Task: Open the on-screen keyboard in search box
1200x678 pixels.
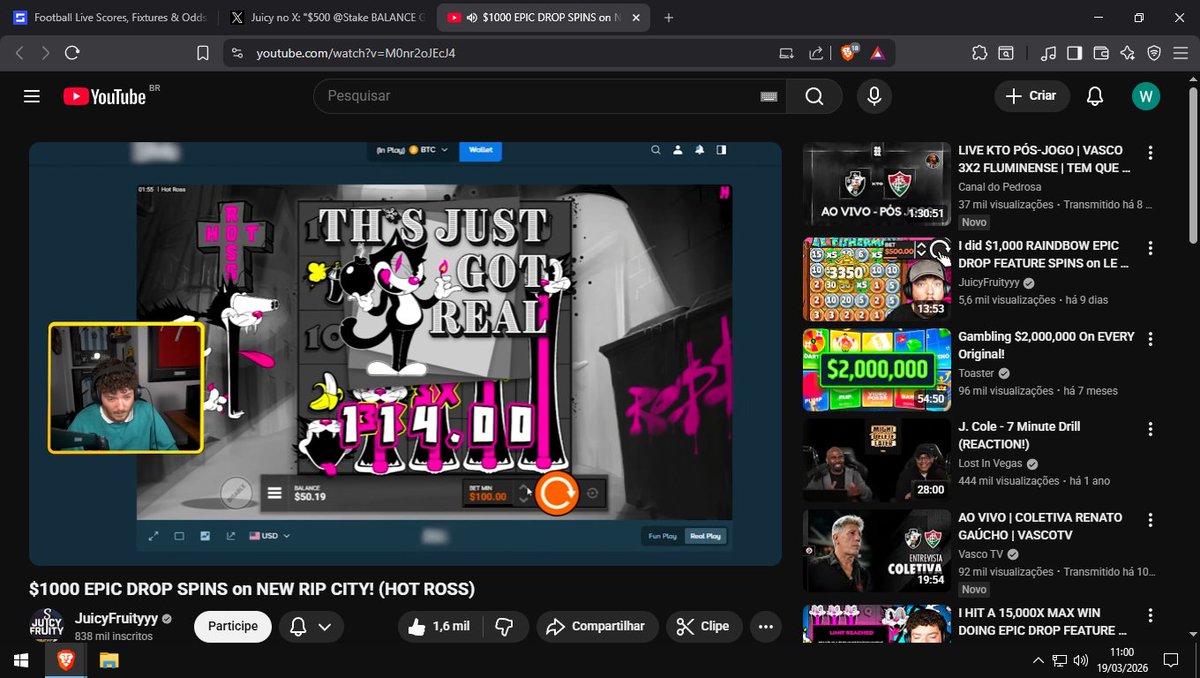Action: 769,96
